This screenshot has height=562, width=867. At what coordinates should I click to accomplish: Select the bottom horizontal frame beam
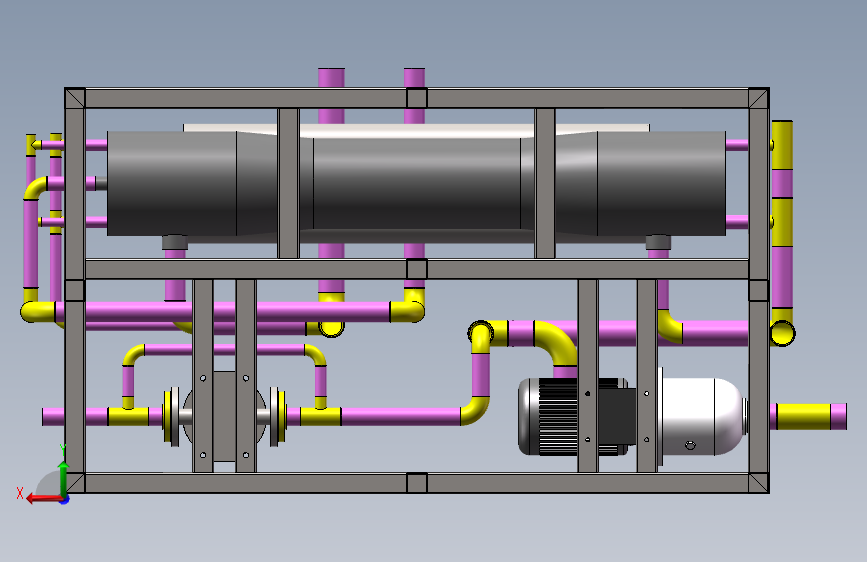coord(417,483)
